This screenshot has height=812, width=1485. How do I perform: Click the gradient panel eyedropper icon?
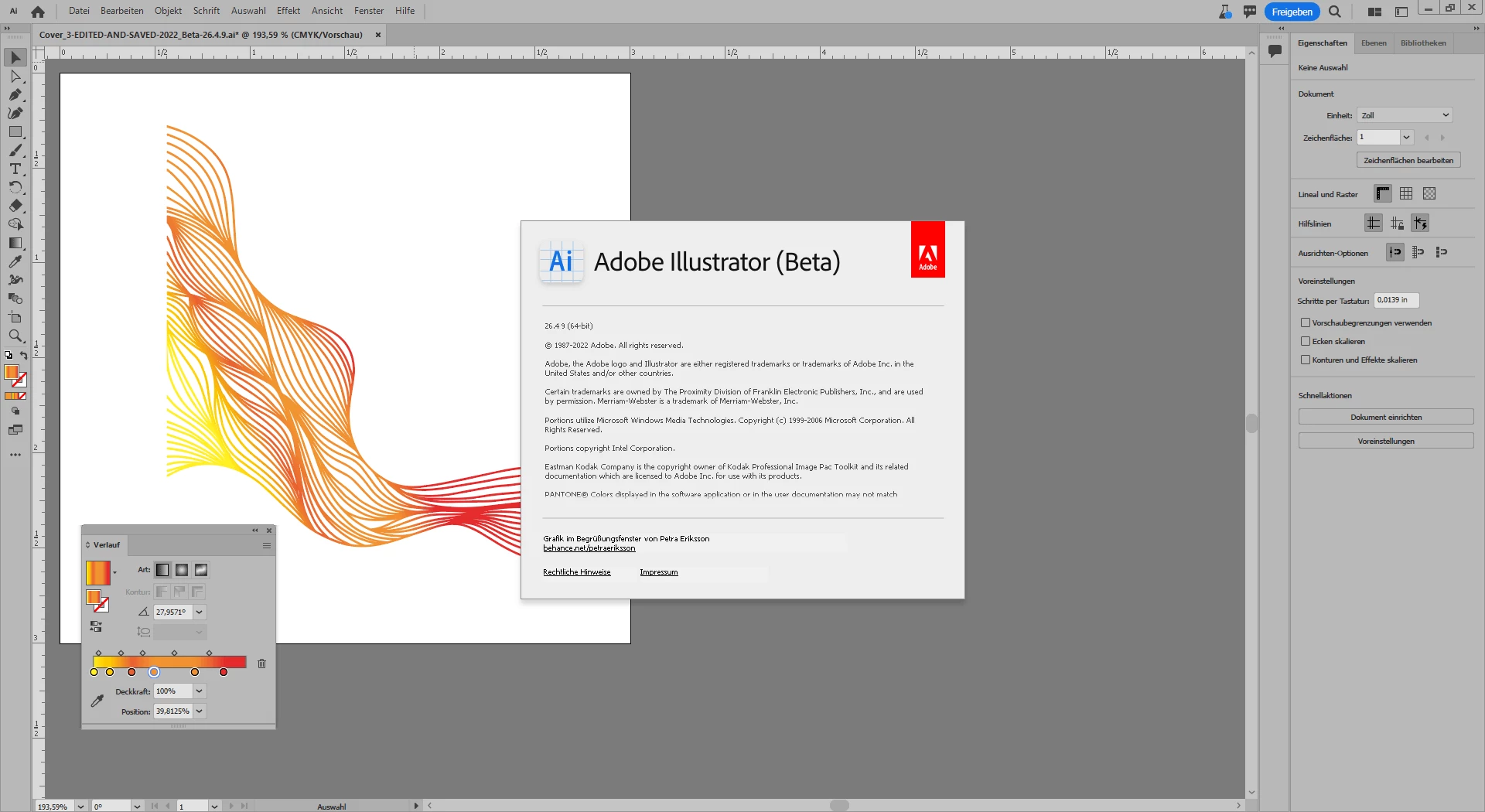click(97, 701)
